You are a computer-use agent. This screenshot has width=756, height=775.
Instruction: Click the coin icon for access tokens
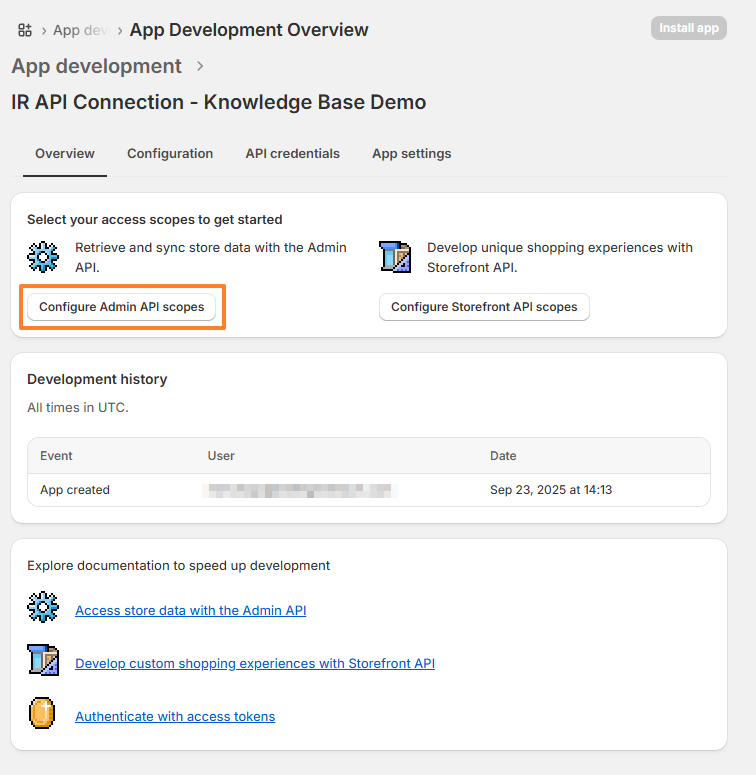[43, 714]
